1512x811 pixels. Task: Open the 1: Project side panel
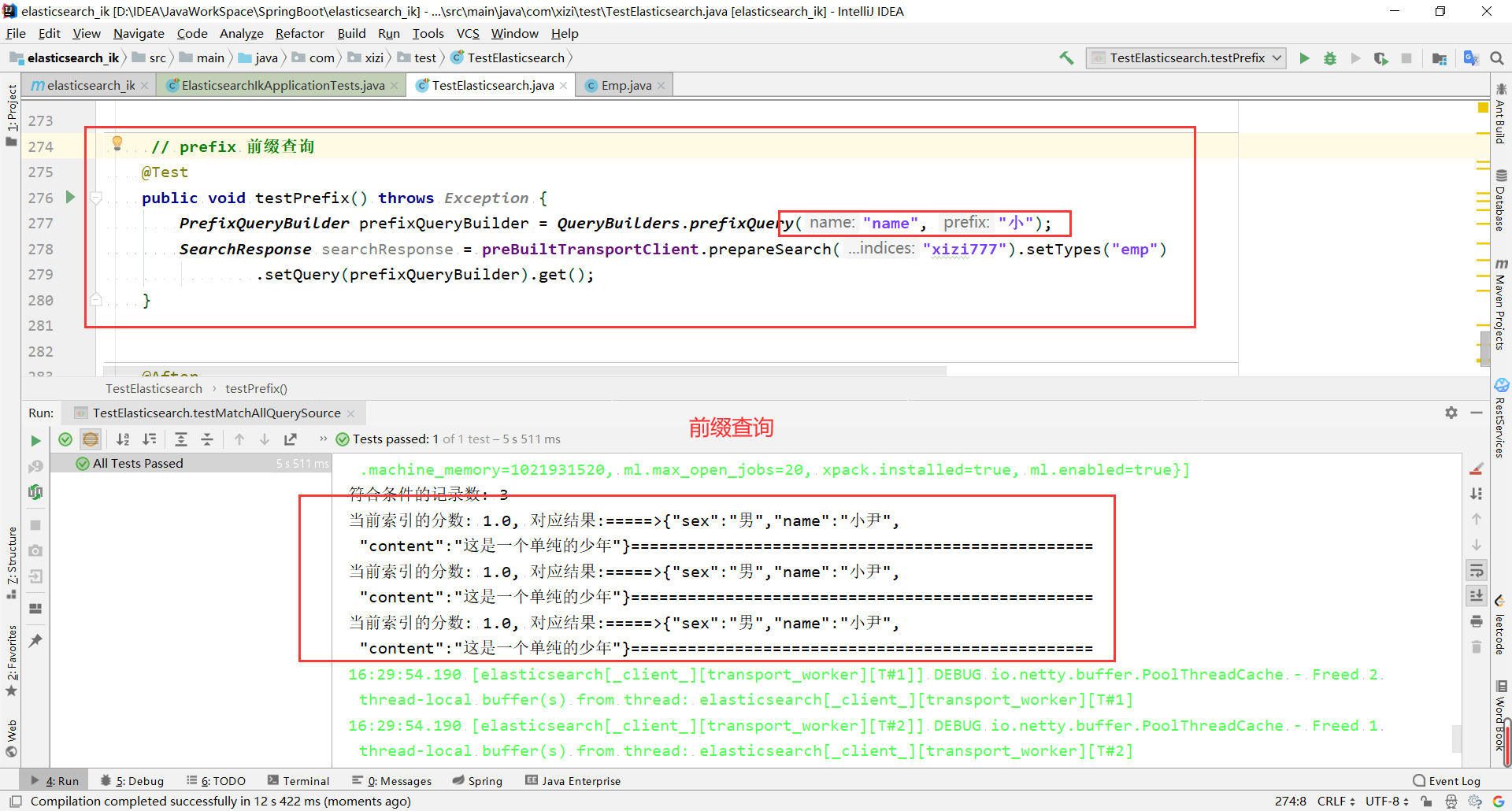(x=11, y=114)
